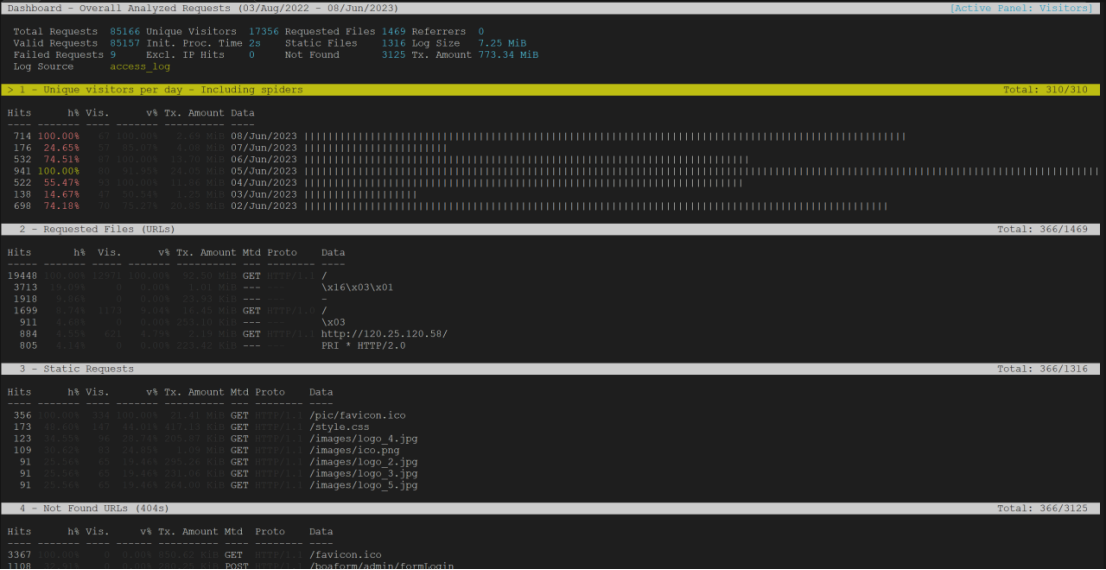The height and width of the screenshot is (570, 1106).
Task: Select the Not Found URLs (404s) panel header
Action: coord(551,509)
